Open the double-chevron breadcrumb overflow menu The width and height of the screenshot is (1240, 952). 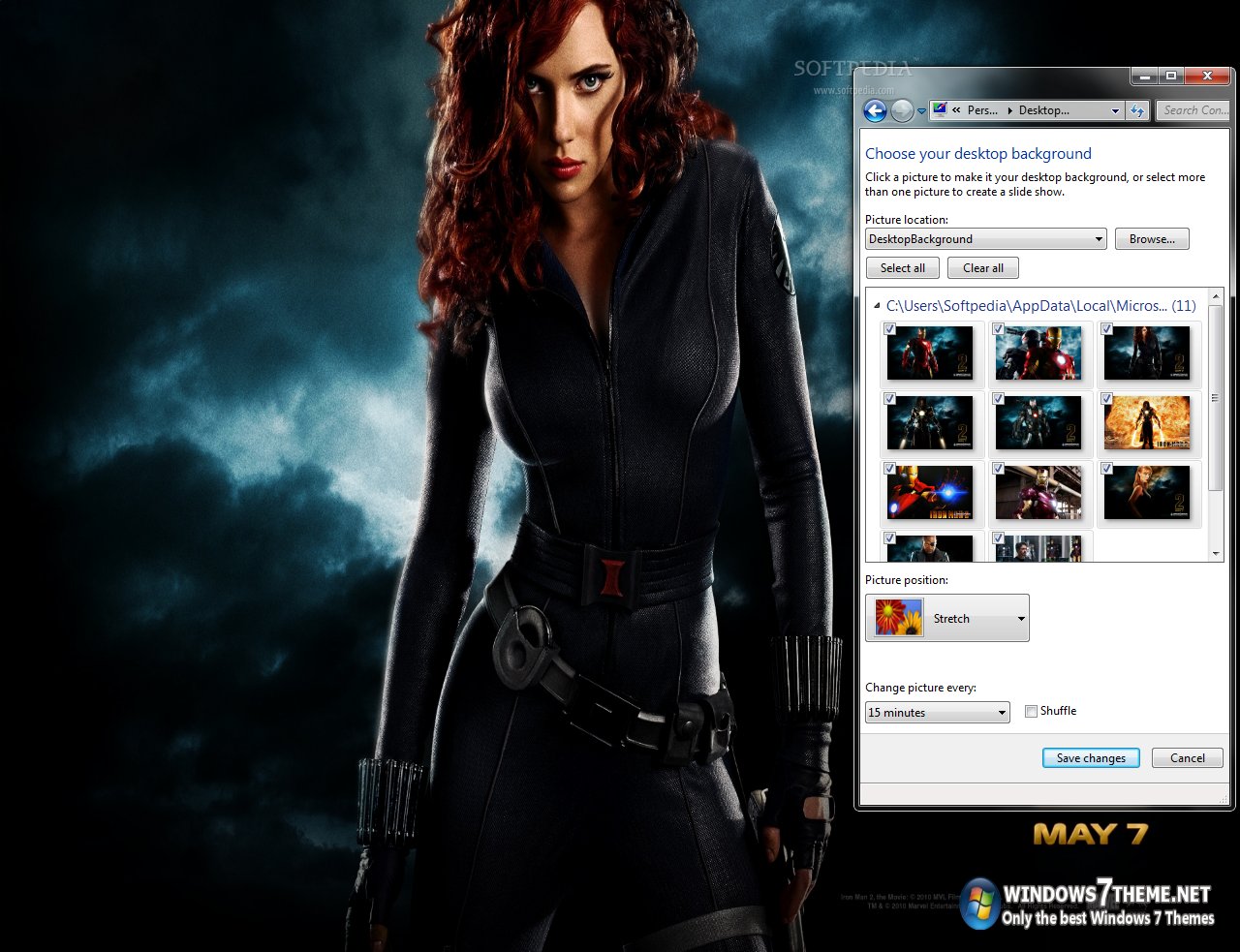tap(957, 110)
